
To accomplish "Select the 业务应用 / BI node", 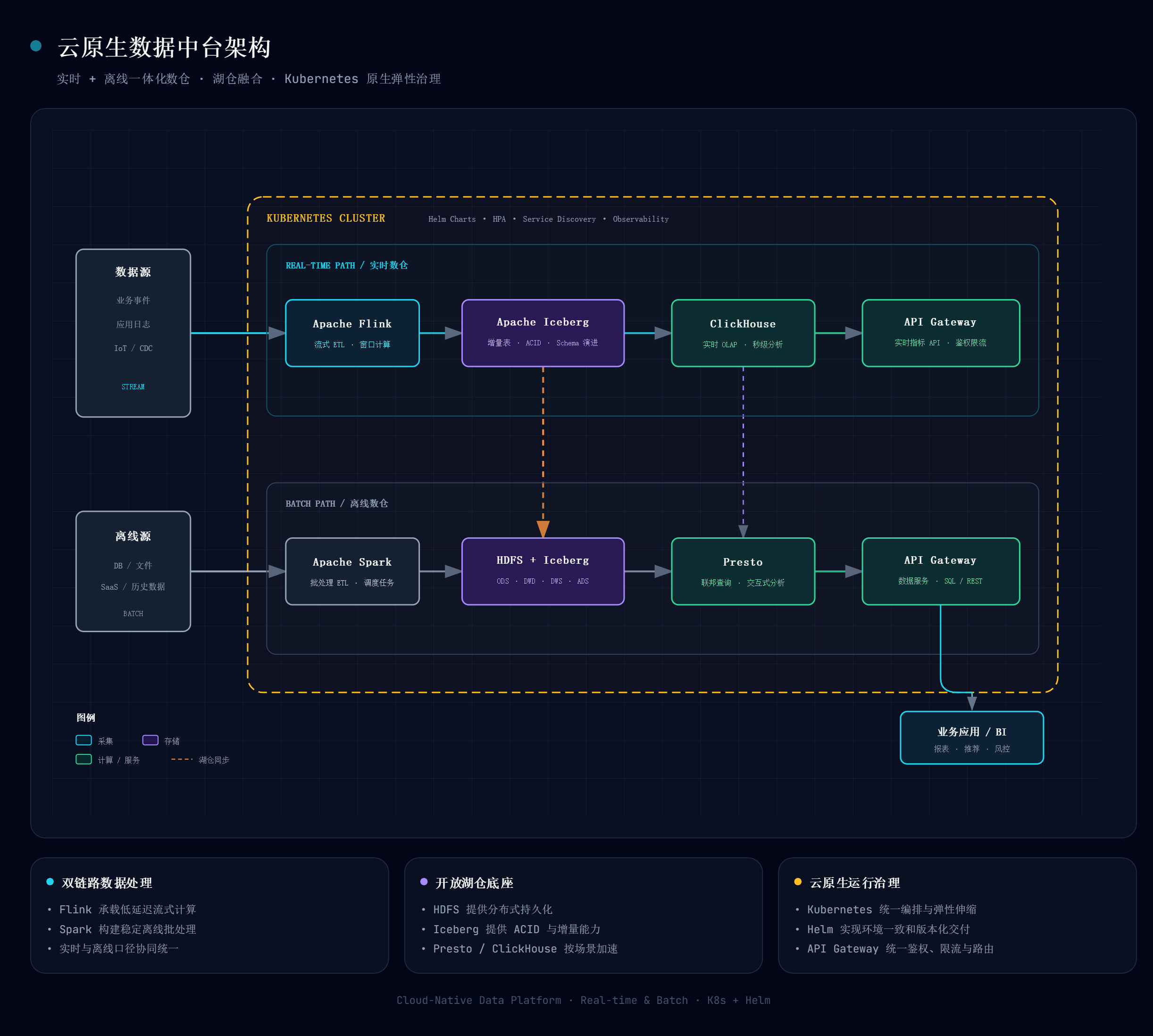I will click(x=971, y=738).
